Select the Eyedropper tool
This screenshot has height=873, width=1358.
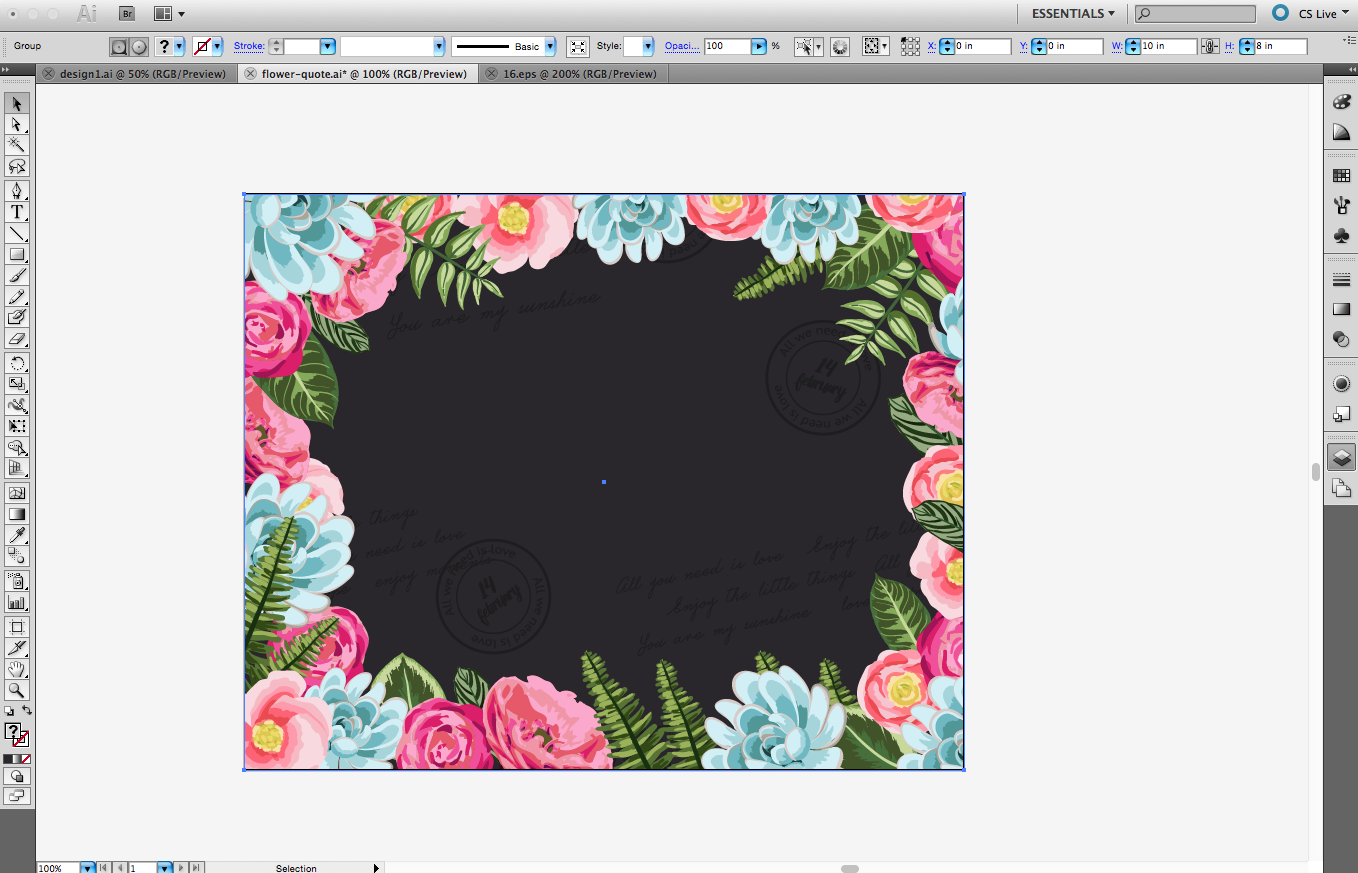tap(17, 535)
